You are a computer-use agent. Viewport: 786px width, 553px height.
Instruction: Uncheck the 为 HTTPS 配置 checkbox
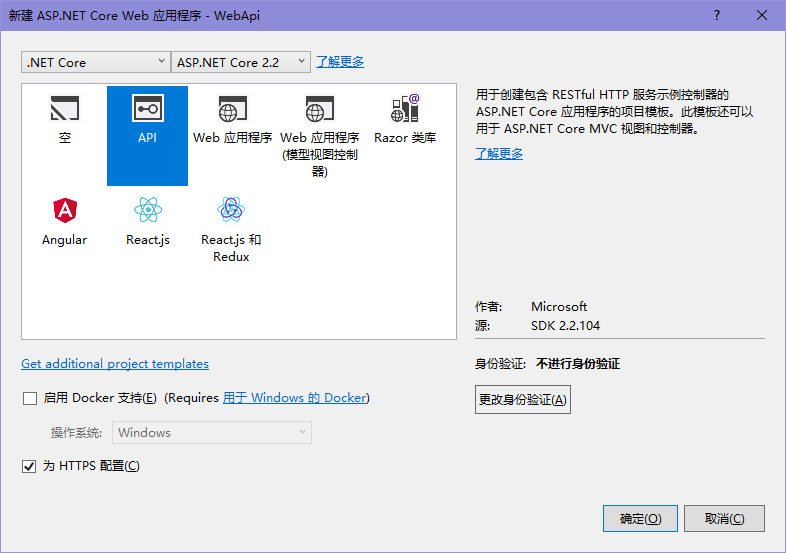click(29, 466)
